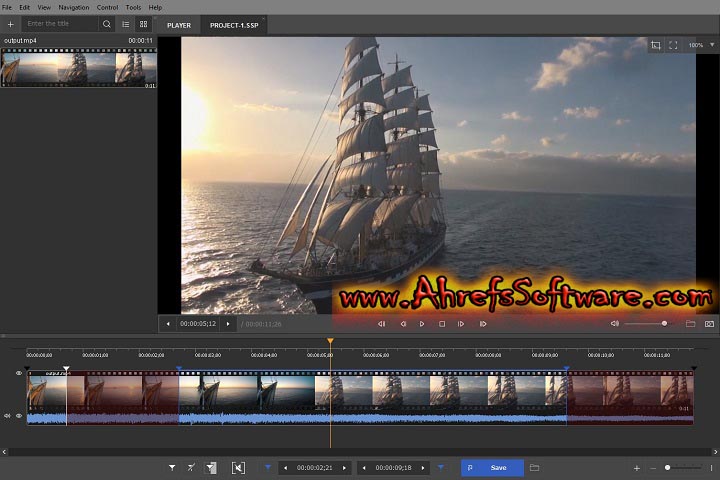Open the output folder next to Save
Viewport: 720px width, 480px height.
tap(535, 467)
